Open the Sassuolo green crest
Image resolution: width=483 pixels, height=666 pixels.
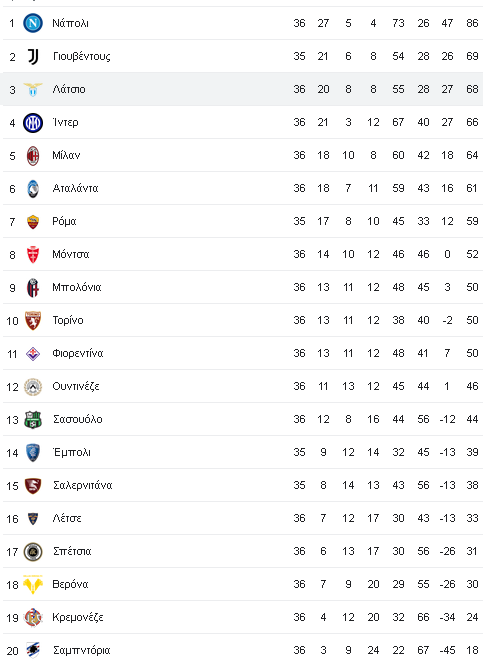point(33,420)
